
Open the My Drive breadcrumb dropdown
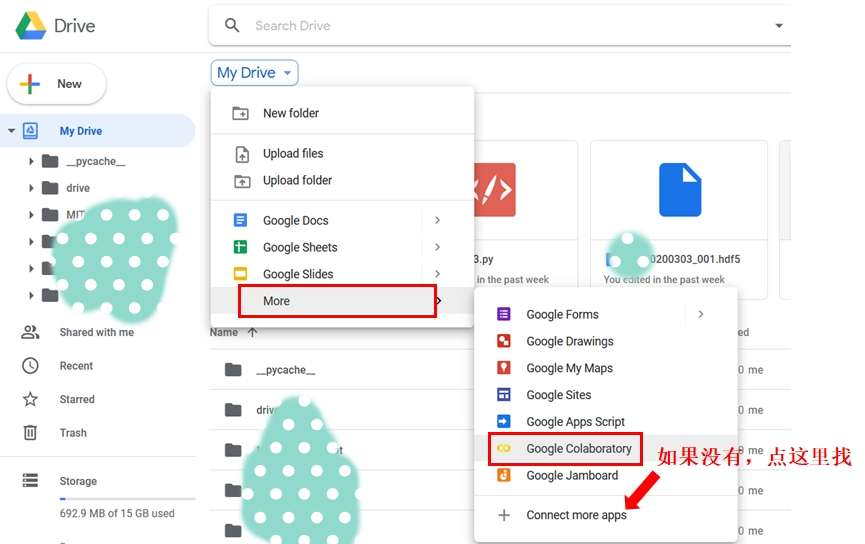coord(254,73)
